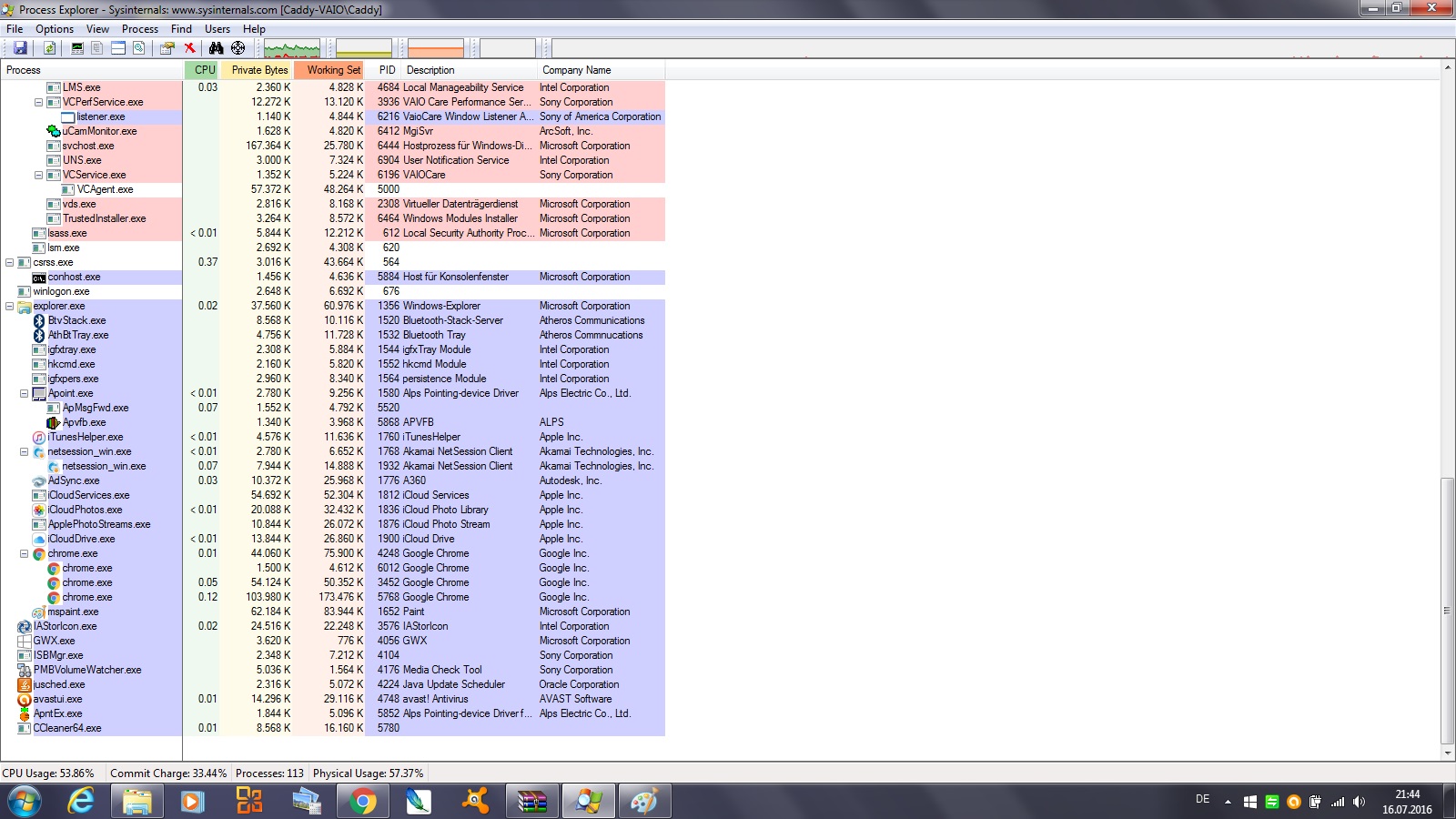1456x819 pixels.
Task: Click the Refresh Now toolbar icon
Action: coord(50,48)
